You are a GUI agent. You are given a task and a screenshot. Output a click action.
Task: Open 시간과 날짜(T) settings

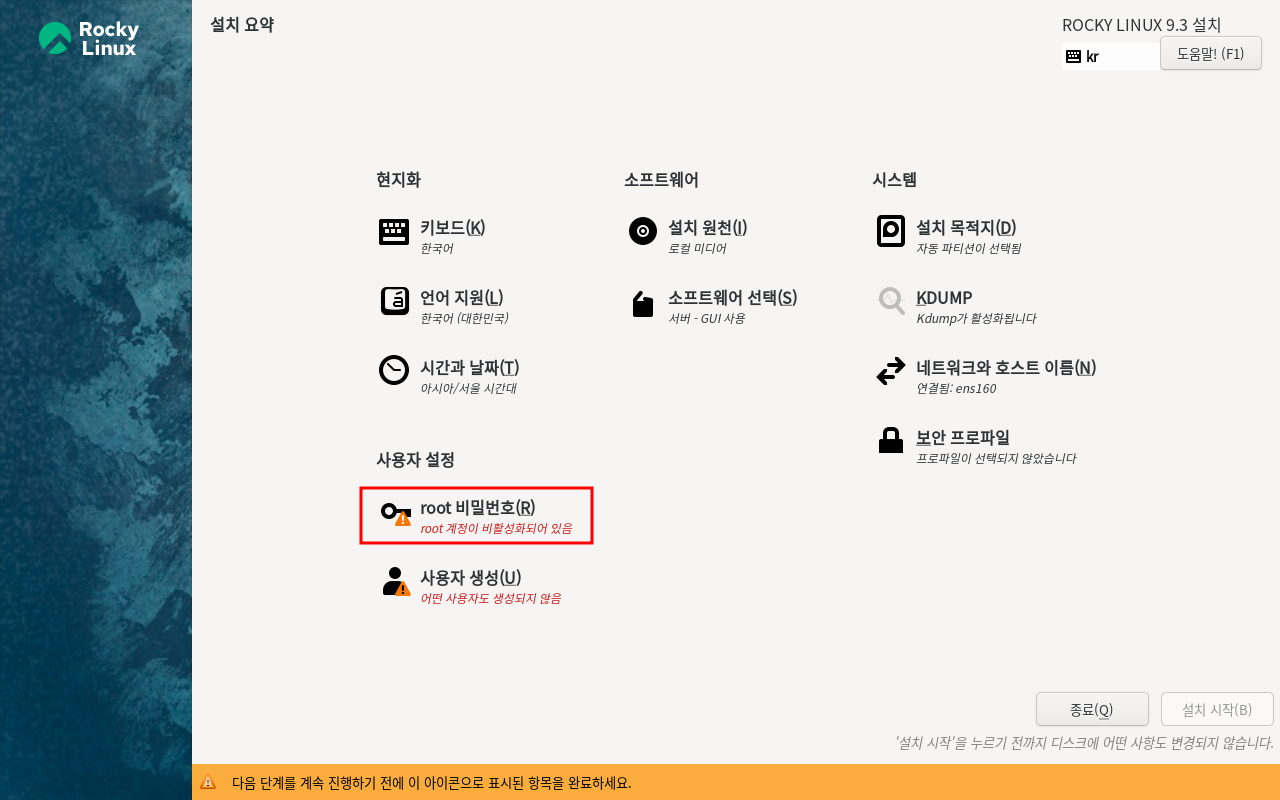coord(469,367)
